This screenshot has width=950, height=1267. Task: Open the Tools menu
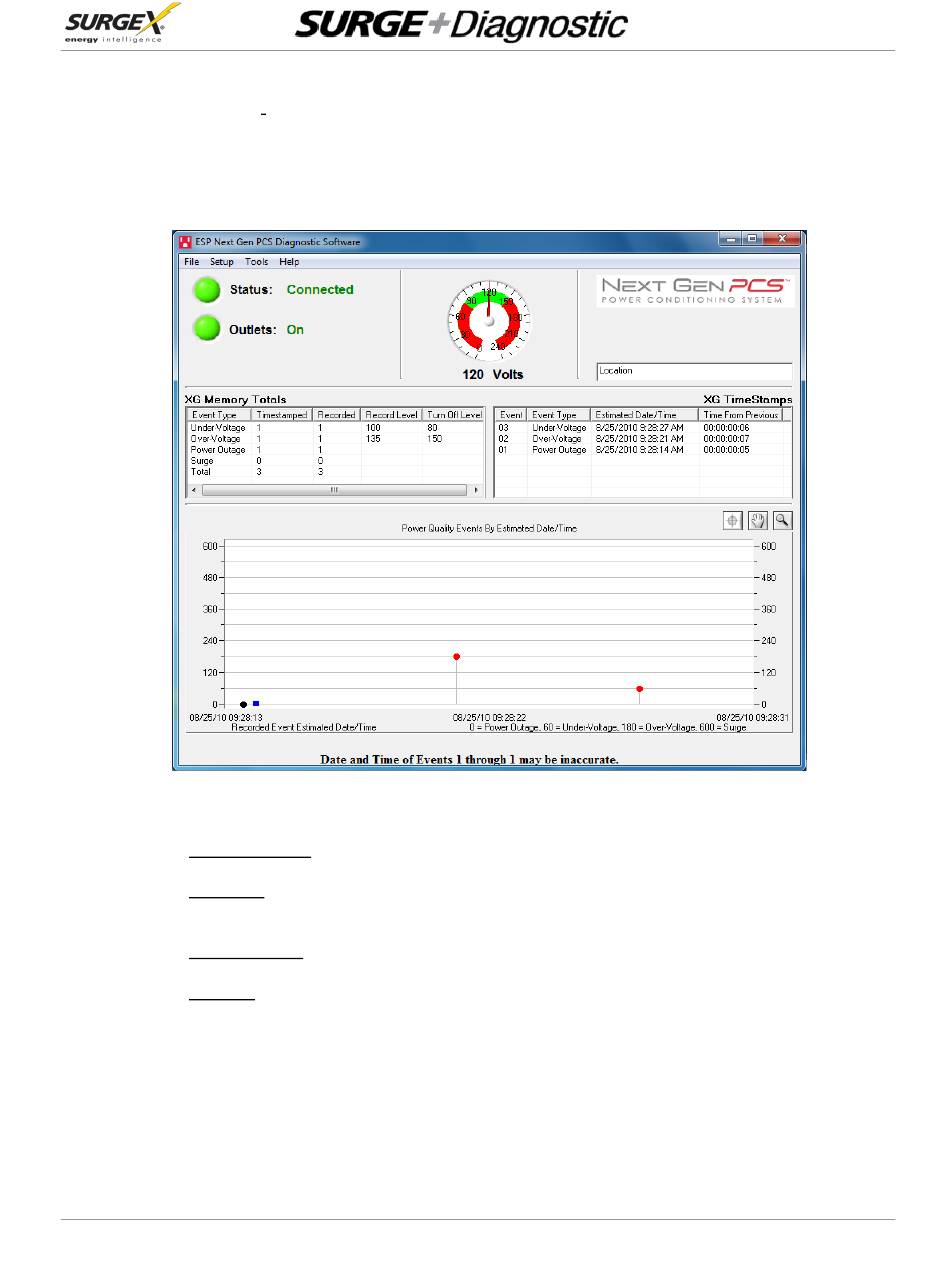tap(257, 262)
